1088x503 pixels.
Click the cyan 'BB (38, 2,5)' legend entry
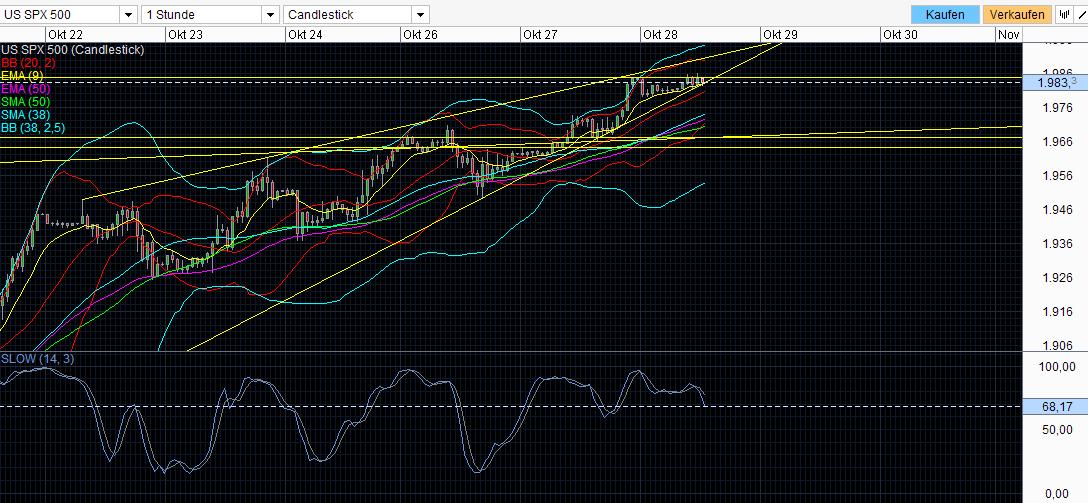coord(35,128)
